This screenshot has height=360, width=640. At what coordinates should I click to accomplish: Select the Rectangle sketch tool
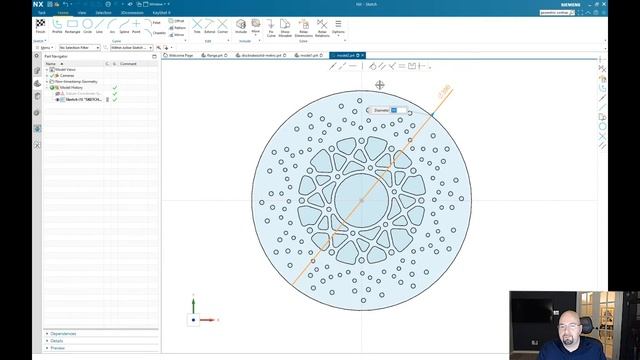tap(73, 26)
